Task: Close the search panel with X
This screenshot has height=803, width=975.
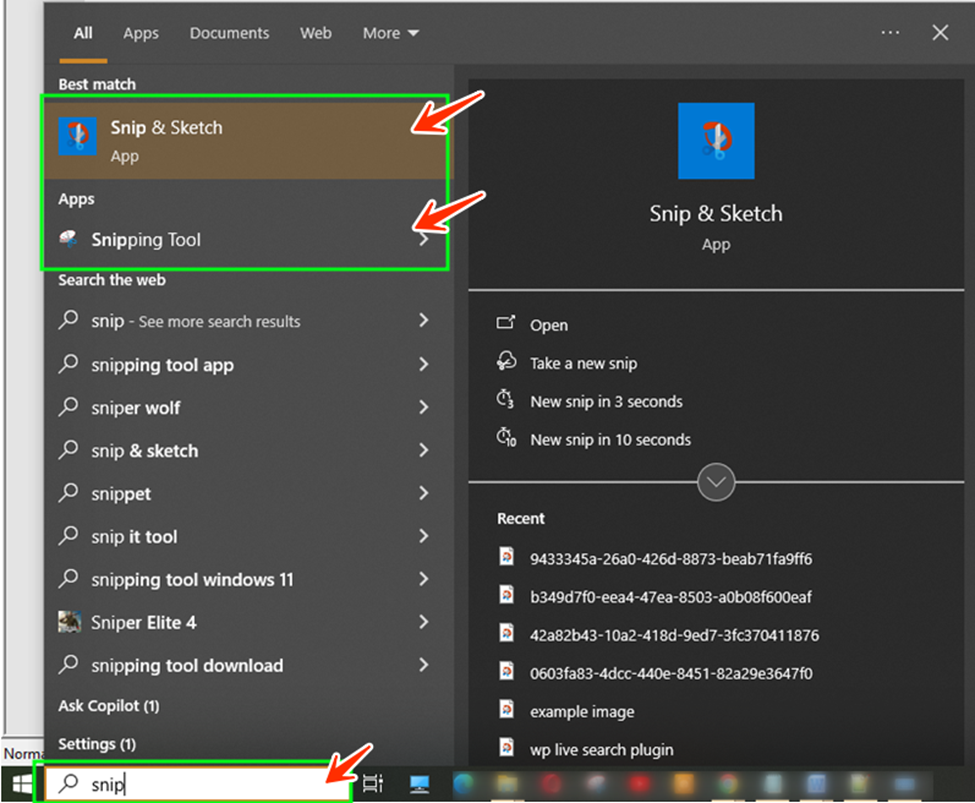Action: [940, 32]
